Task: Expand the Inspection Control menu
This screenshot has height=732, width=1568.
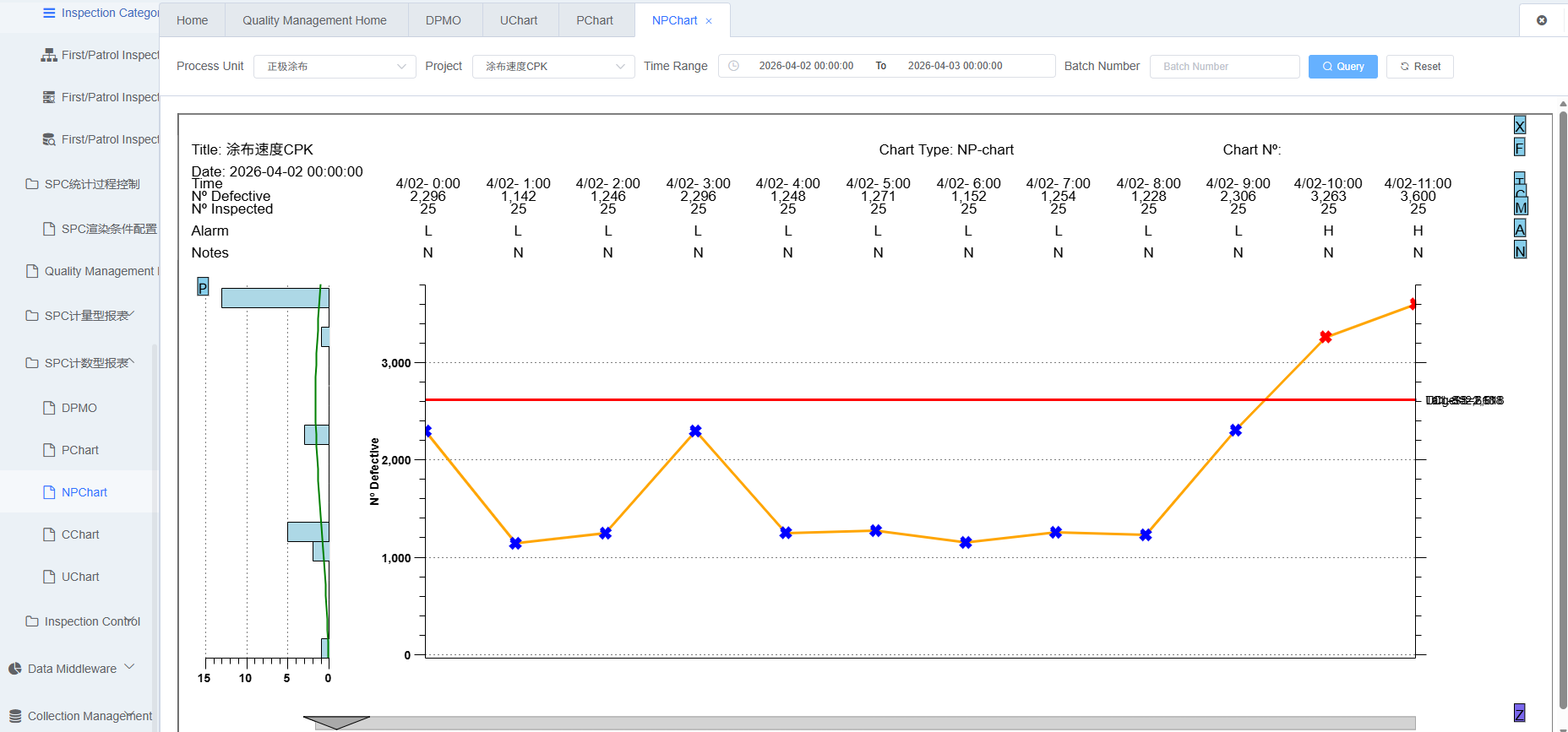Action: pyautogui.click(x=79, y=621)
